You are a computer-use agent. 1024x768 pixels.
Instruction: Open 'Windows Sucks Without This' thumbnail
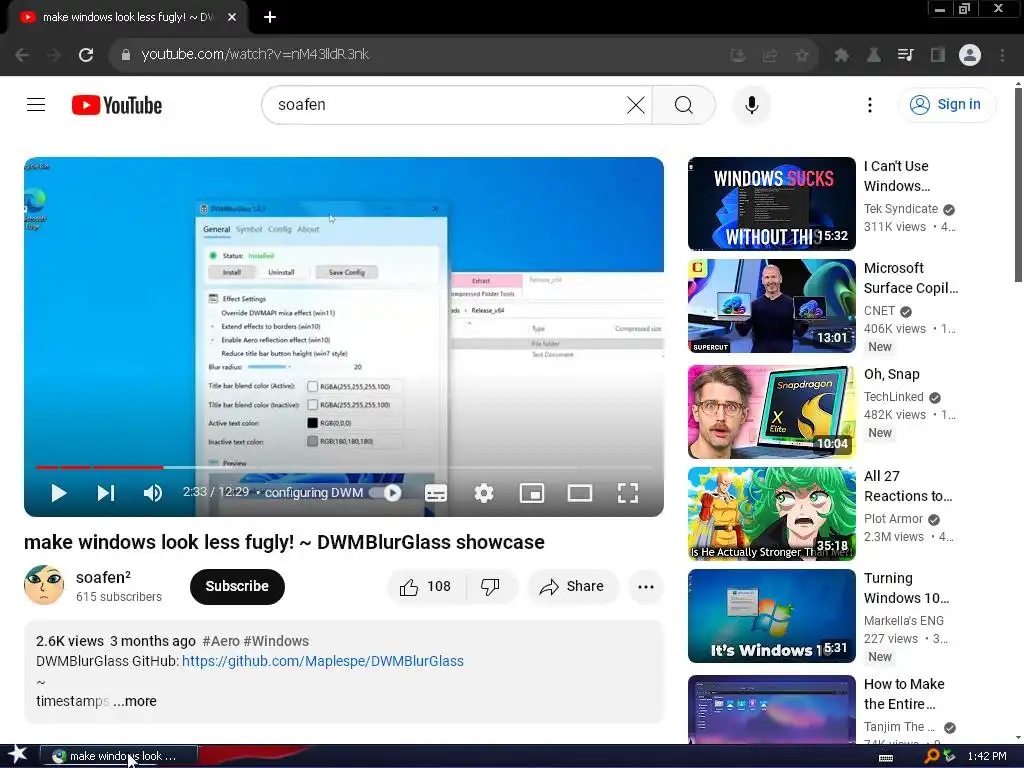(772, 204)
